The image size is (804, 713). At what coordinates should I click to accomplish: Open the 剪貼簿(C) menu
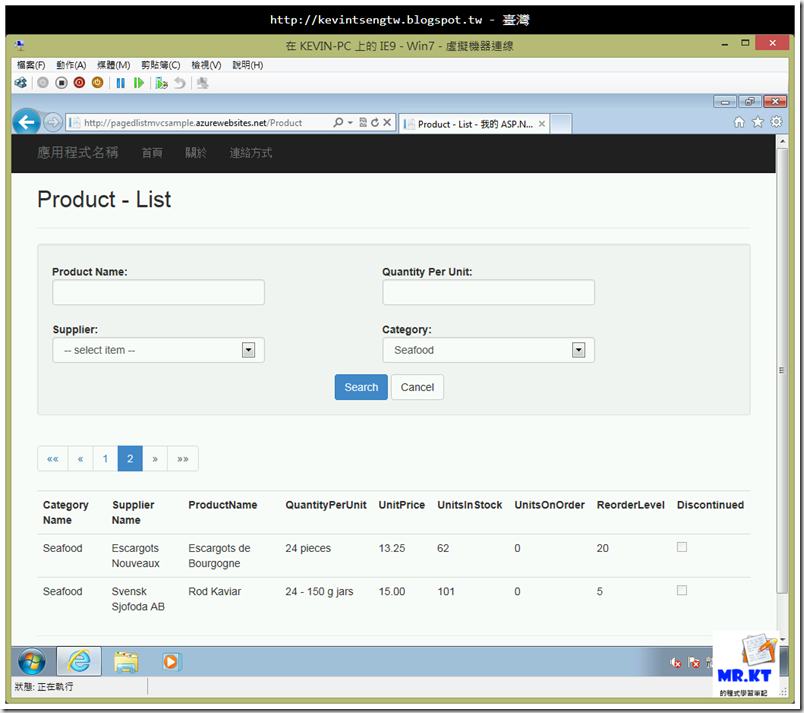click(160, 65)
